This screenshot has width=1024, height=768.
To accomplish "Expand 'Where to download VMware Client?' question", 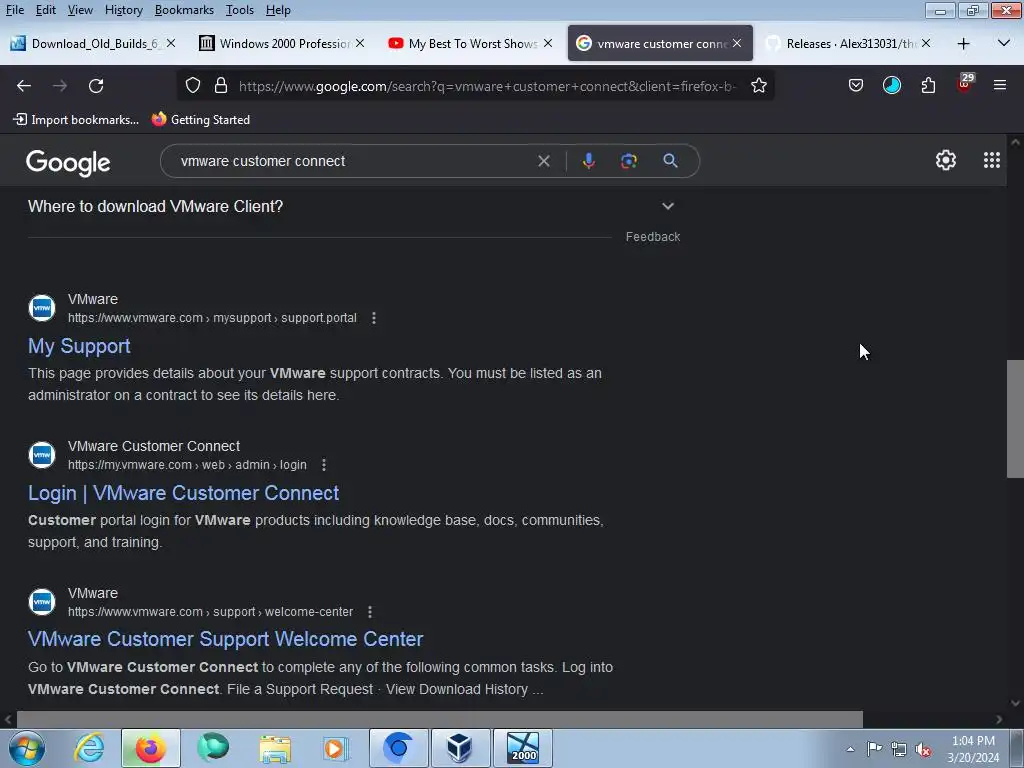I will click(x=667, y=206).
